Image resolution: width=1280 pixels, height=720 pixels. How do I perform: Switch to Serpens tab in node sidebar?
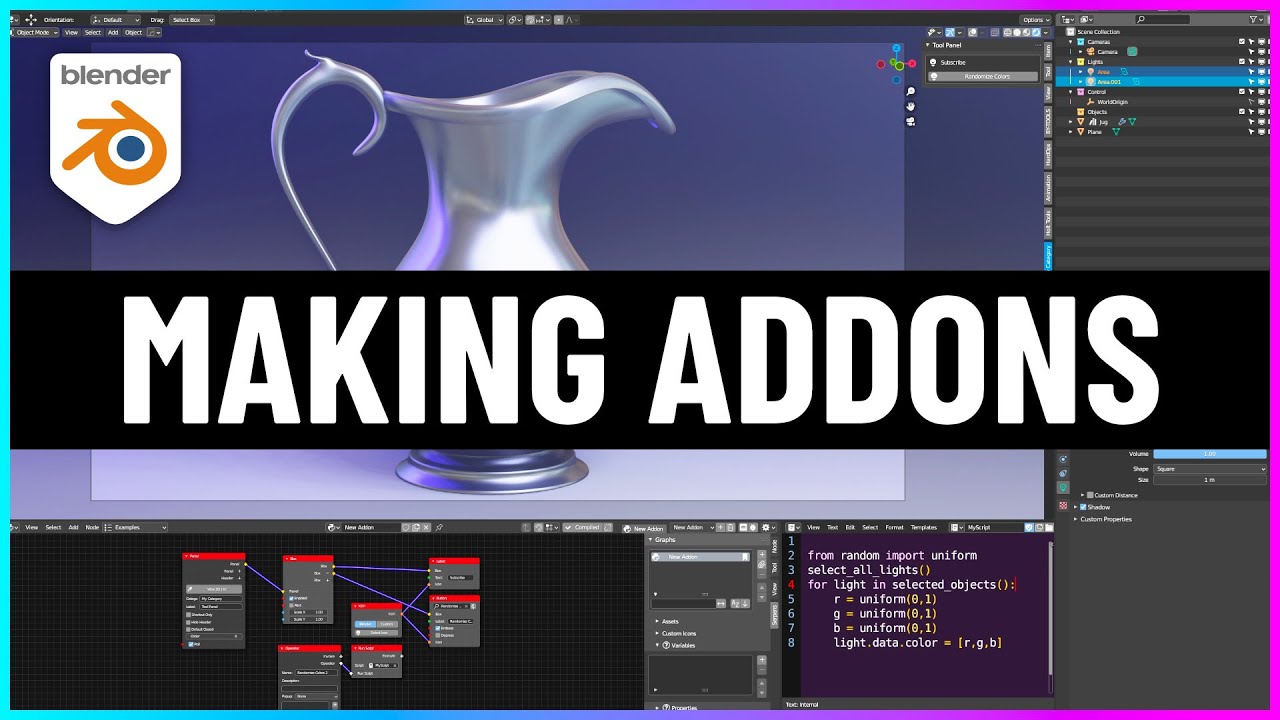tap(774, 615)
